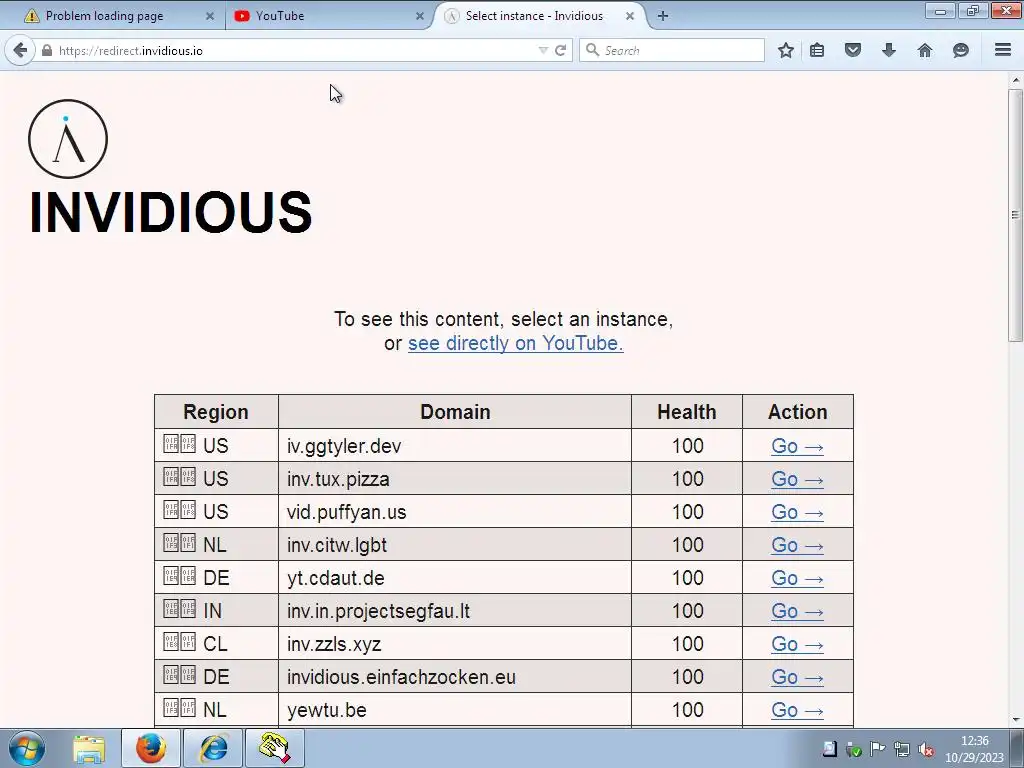Click the green shield security tray icon
The image size is (1024, 768).
click(x=854, y=749)
